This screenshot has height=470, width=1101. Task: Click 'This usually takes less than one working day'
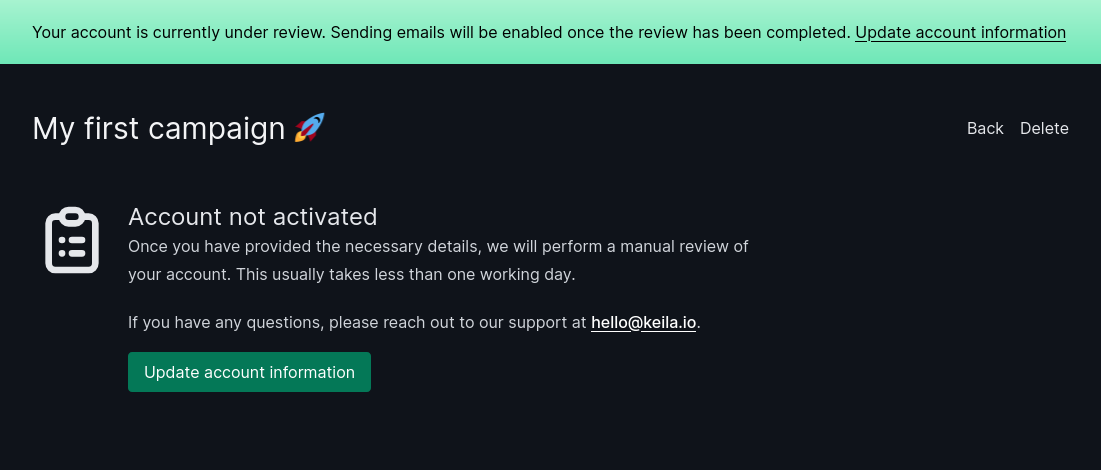[x=406, y=275]
